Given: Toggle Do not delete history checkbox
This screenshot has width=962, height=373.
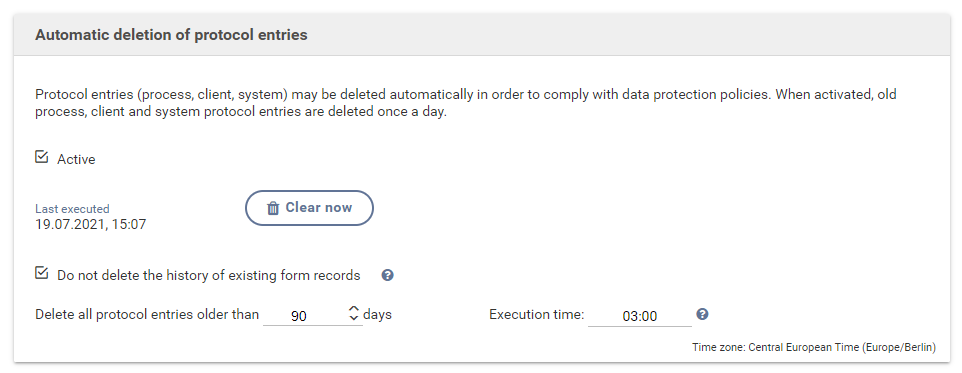Looking at the screenshot, I should 41,273.
